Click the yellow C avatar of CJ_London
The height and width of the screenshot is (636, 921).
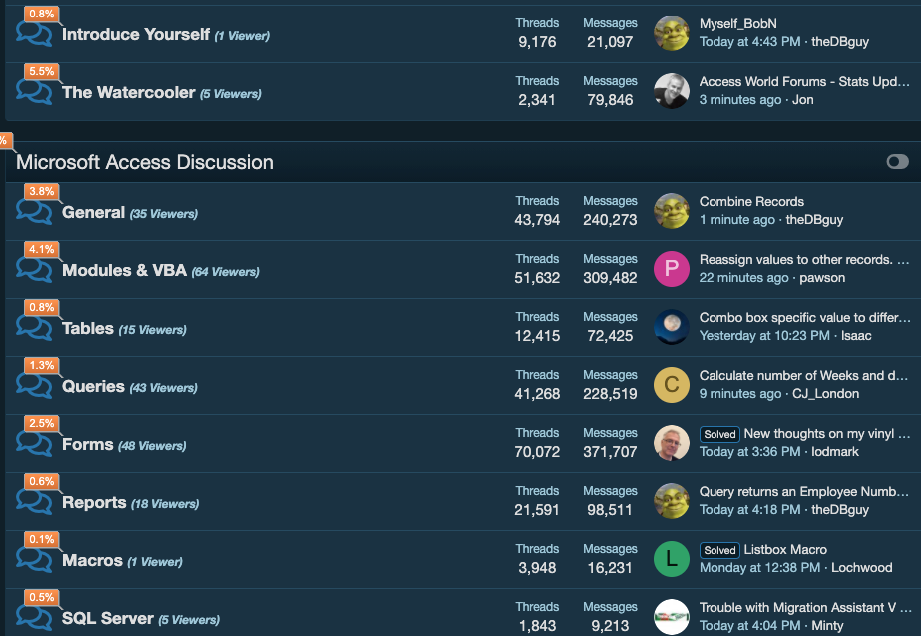(x=672, y=385)
